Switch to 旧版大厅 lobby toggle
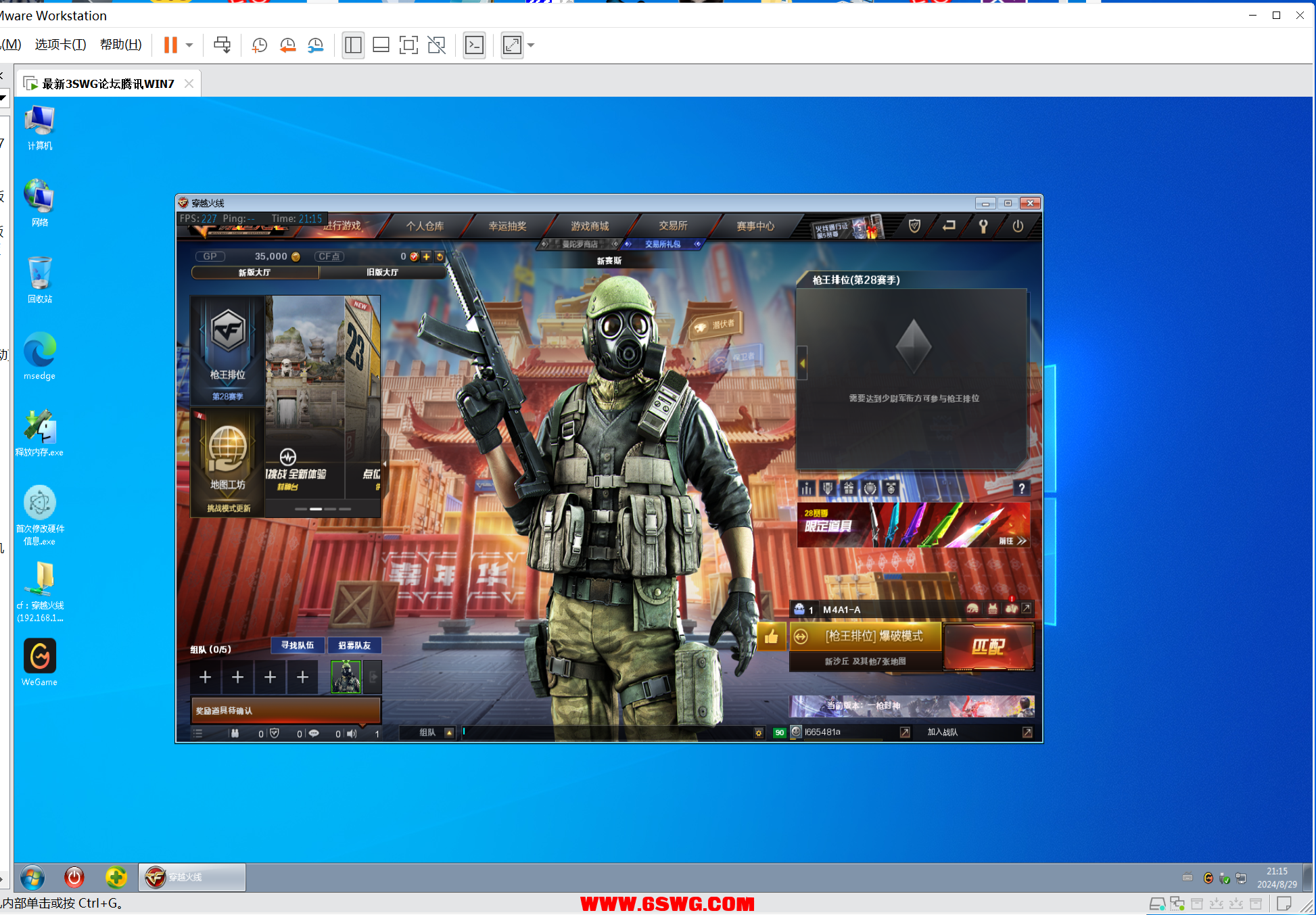 (383, 273)
